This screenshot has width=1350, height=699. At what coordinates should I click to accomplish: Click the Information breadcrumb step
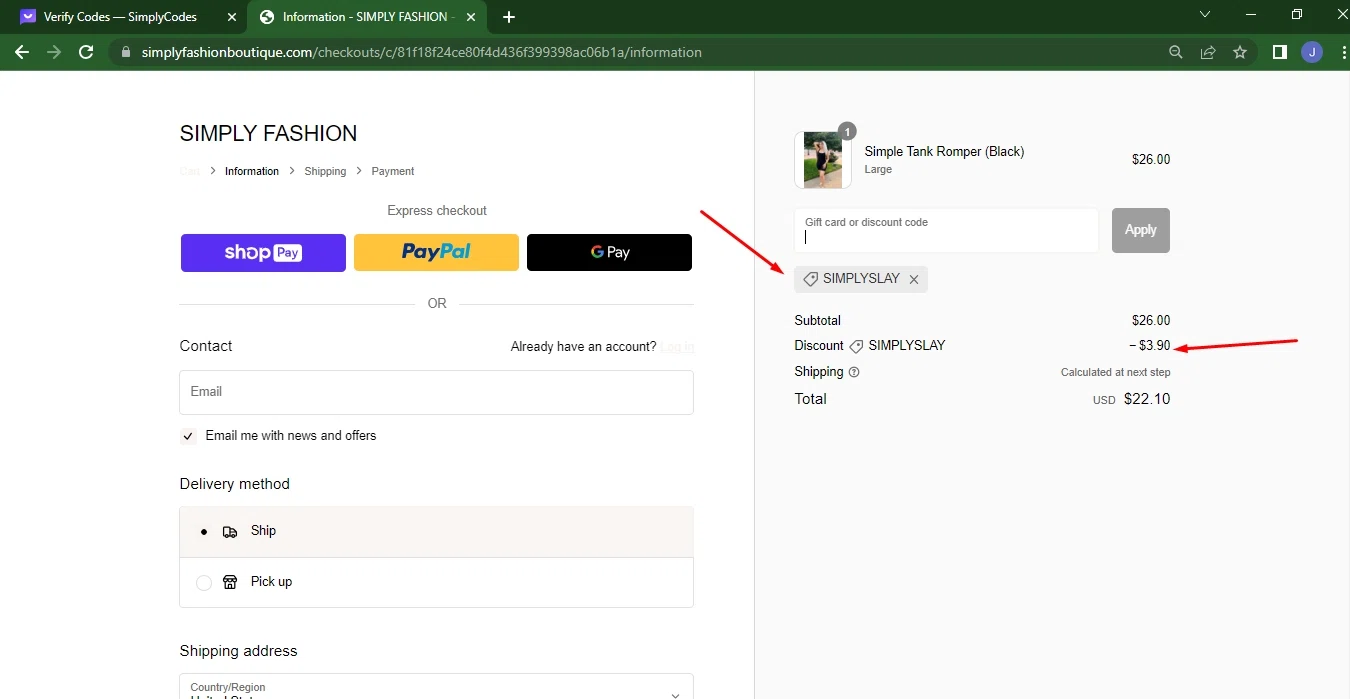(252, 171)
